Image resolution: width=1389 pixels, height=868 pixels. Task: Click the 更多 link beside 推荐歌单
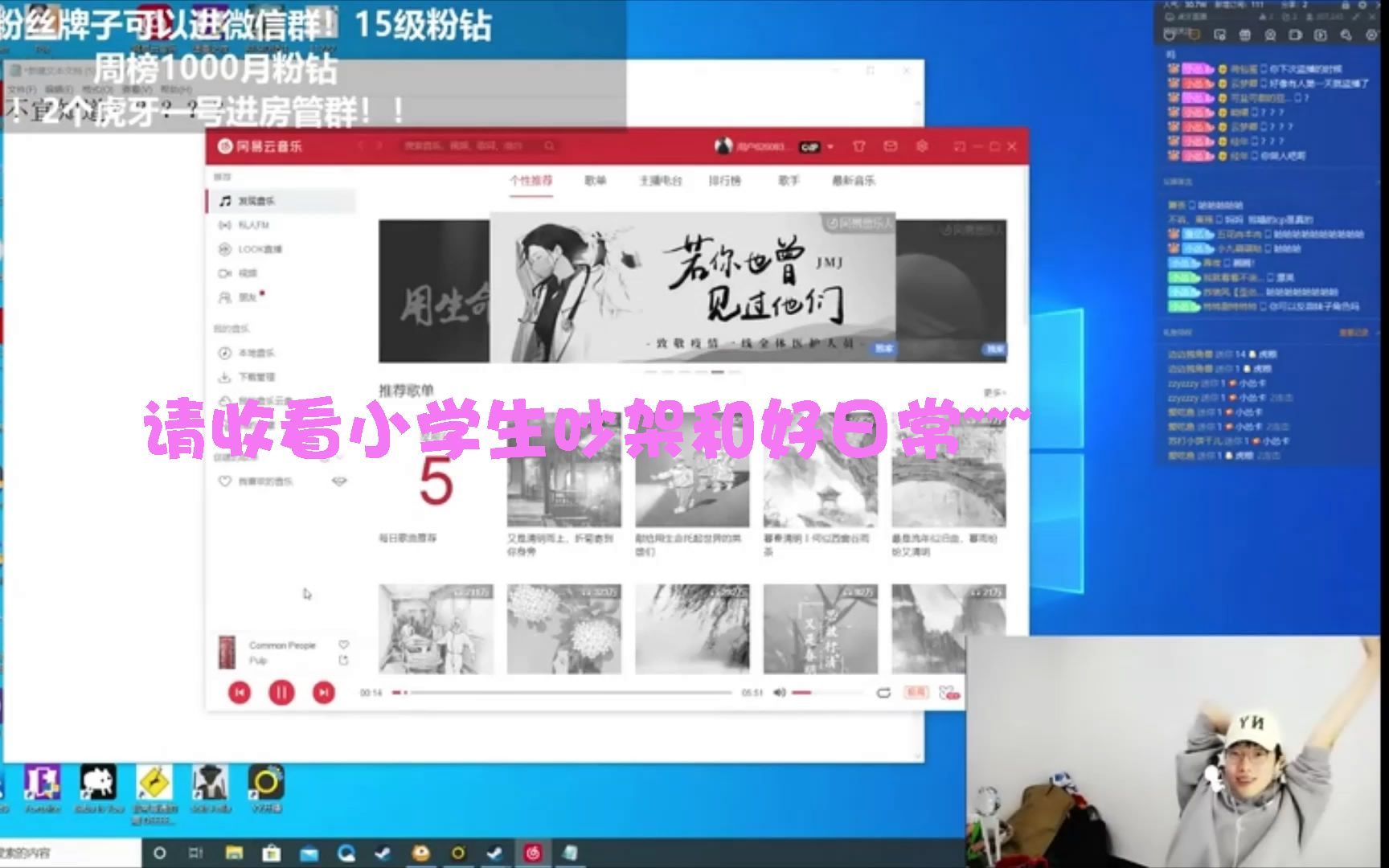point(994,393)
